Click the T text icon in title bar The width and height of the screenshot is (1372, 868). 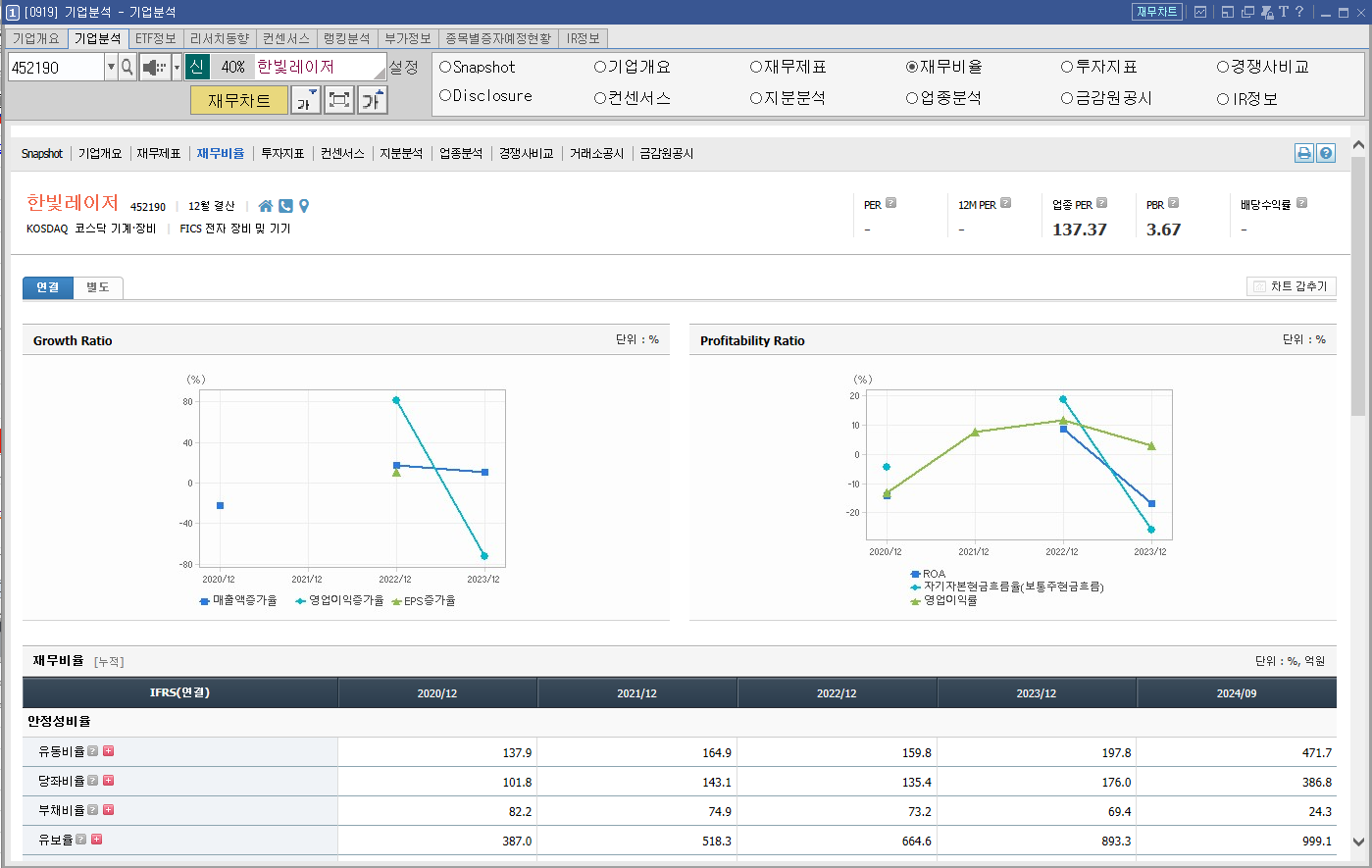tap(1283, 12)
